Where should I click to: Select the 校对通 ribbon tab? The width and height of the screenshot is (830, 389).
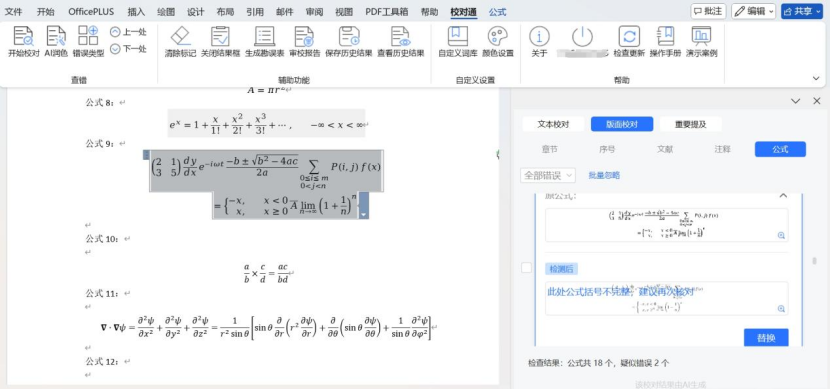[x=464, y=12]
